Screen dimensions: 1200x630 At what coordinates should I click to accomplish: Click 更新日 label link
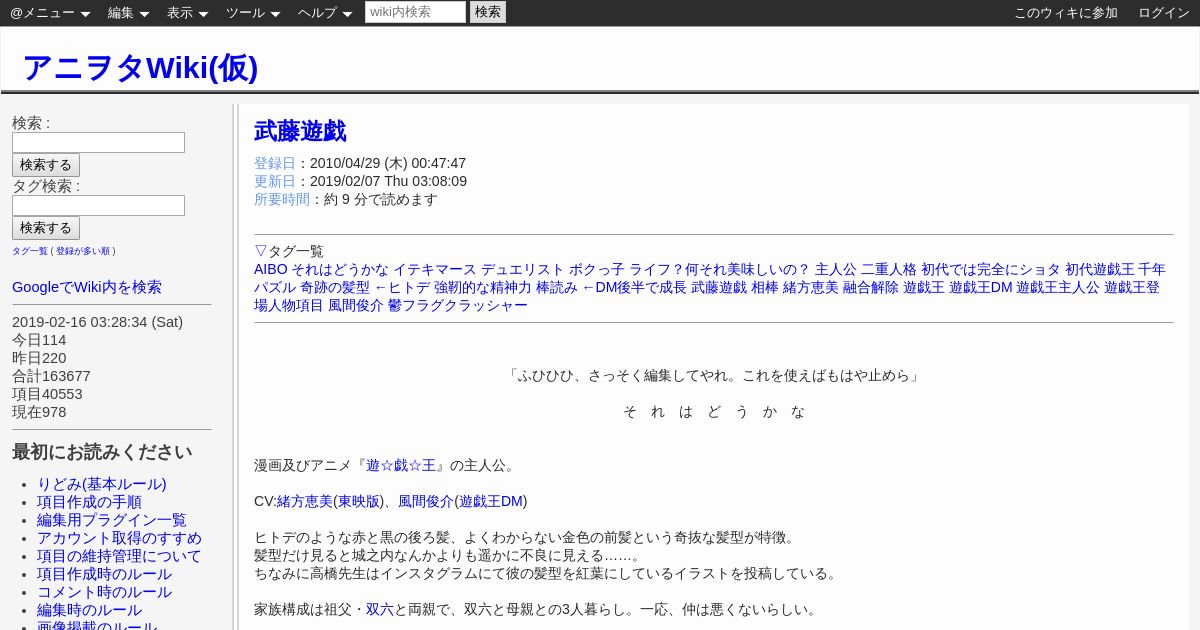(275, 181)
